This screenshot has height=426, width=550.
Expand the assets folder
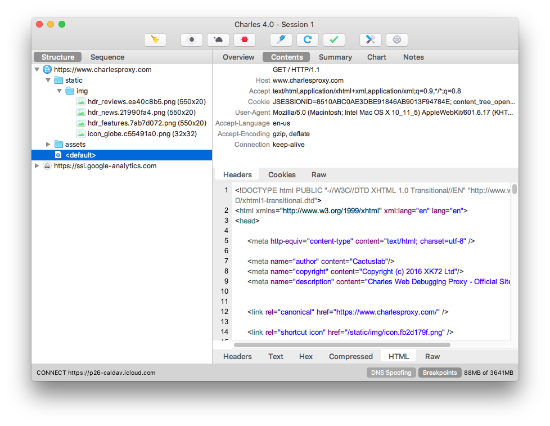coord(48,144)
